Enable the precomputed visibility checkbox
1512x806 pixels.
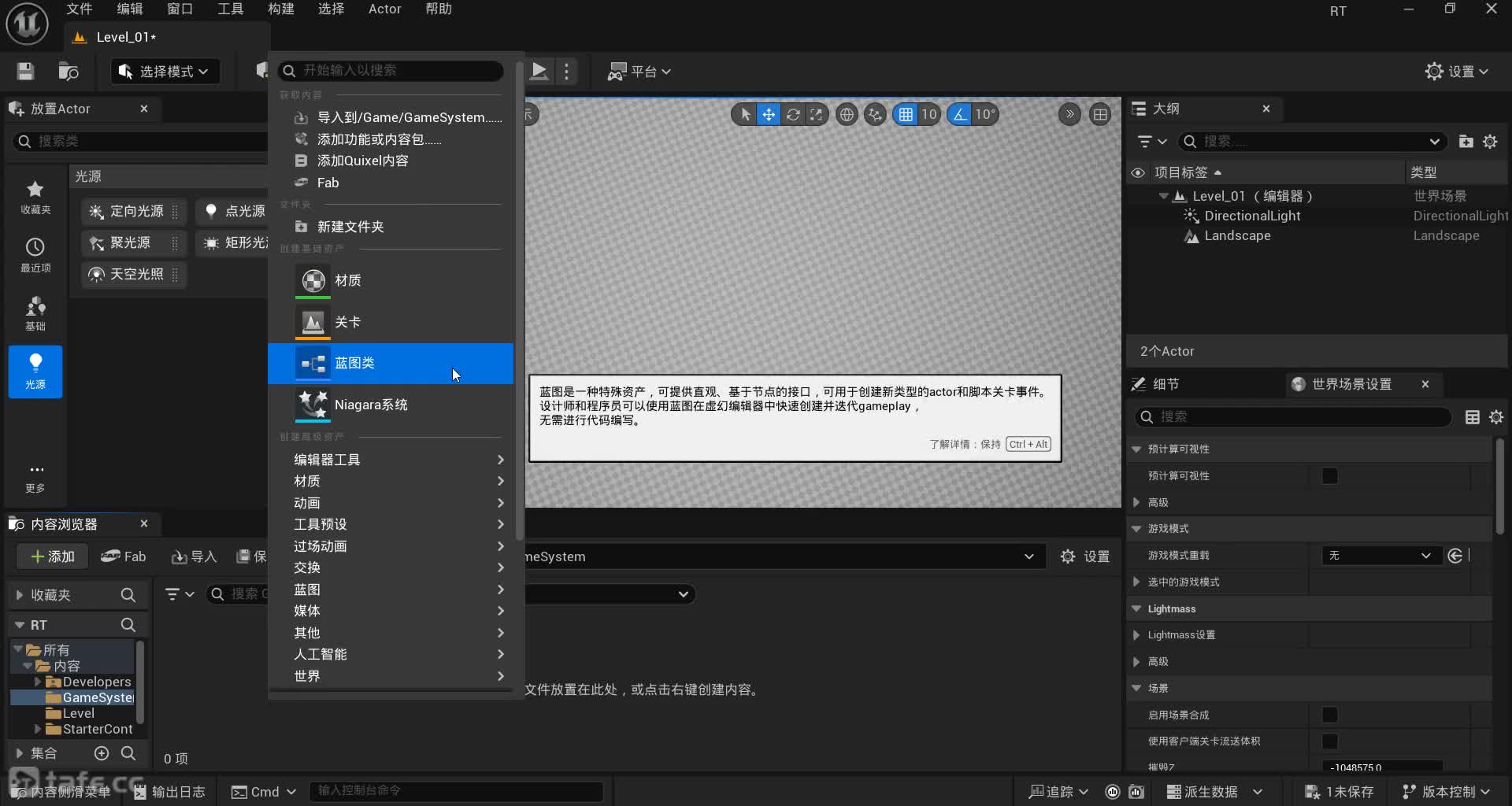[x=1329, y=476]
